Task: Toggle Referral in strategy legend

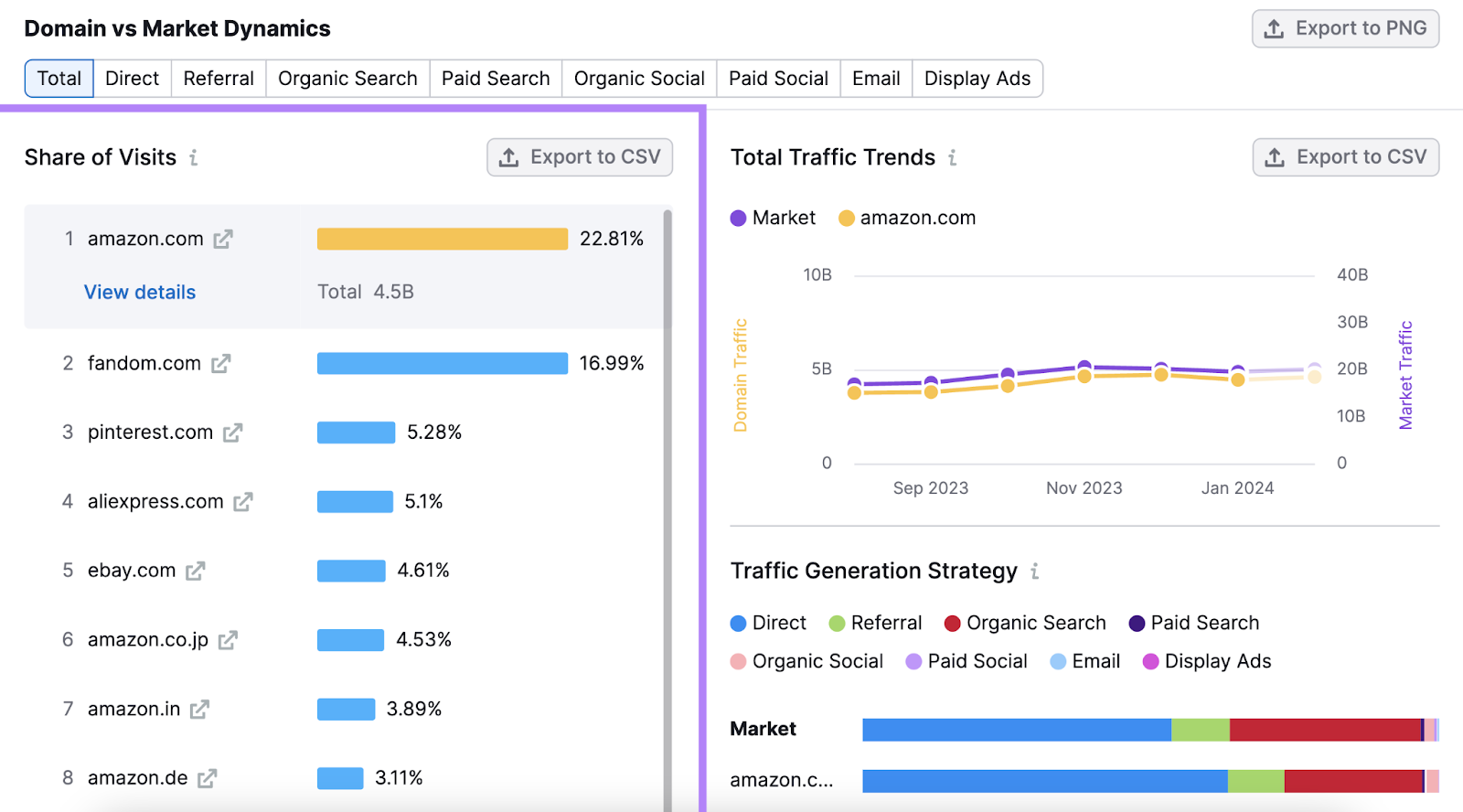Action: click(875, 623)
